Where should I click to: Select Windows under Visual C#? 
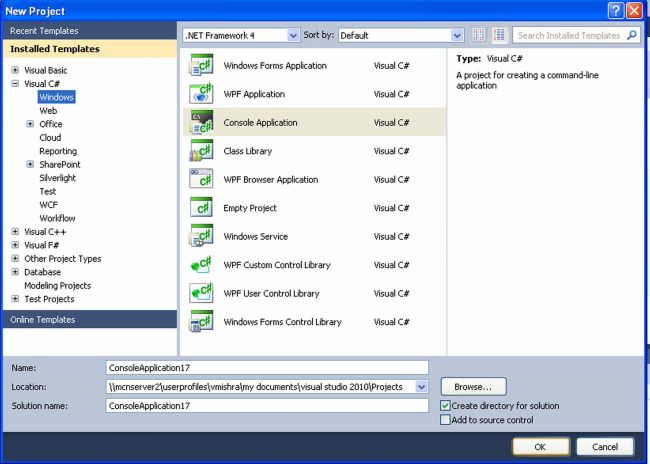point(57,97)
